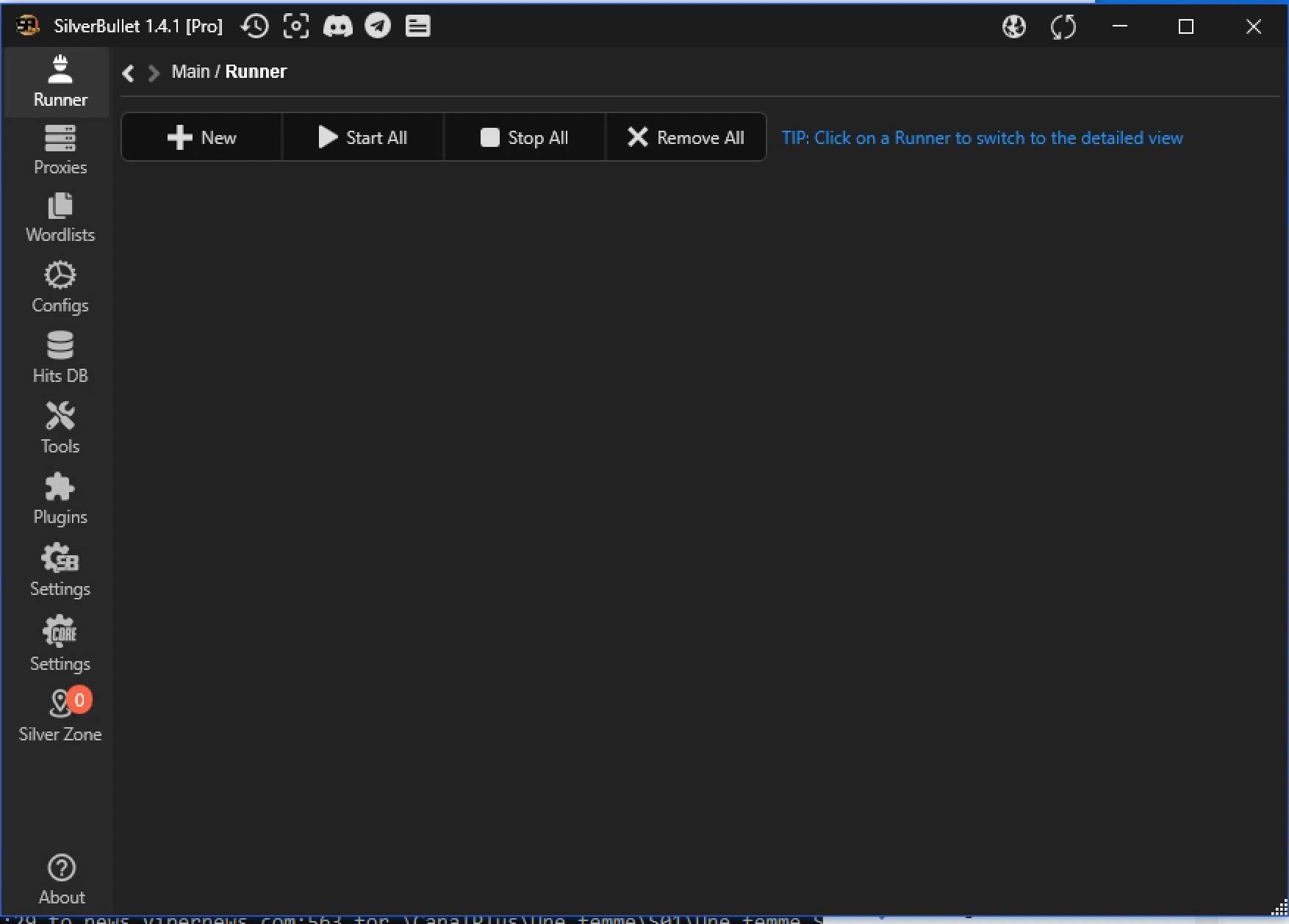Open the Runner section in the sidebar

[60, 82]
